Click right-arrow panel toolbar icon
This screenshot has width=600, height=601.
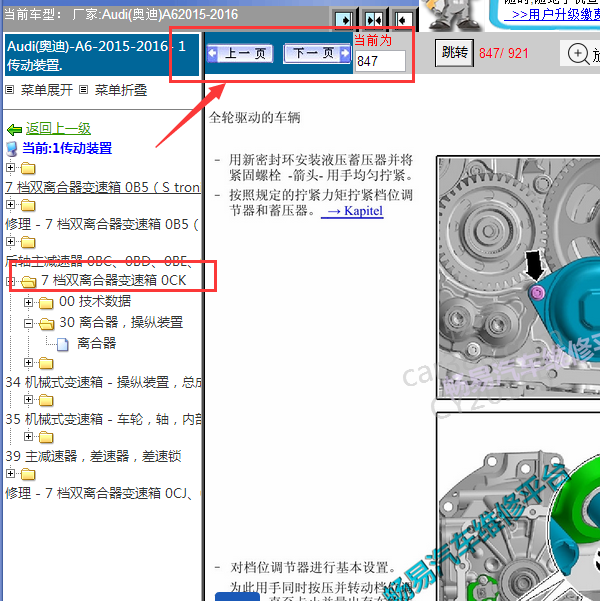click(344, 20)
